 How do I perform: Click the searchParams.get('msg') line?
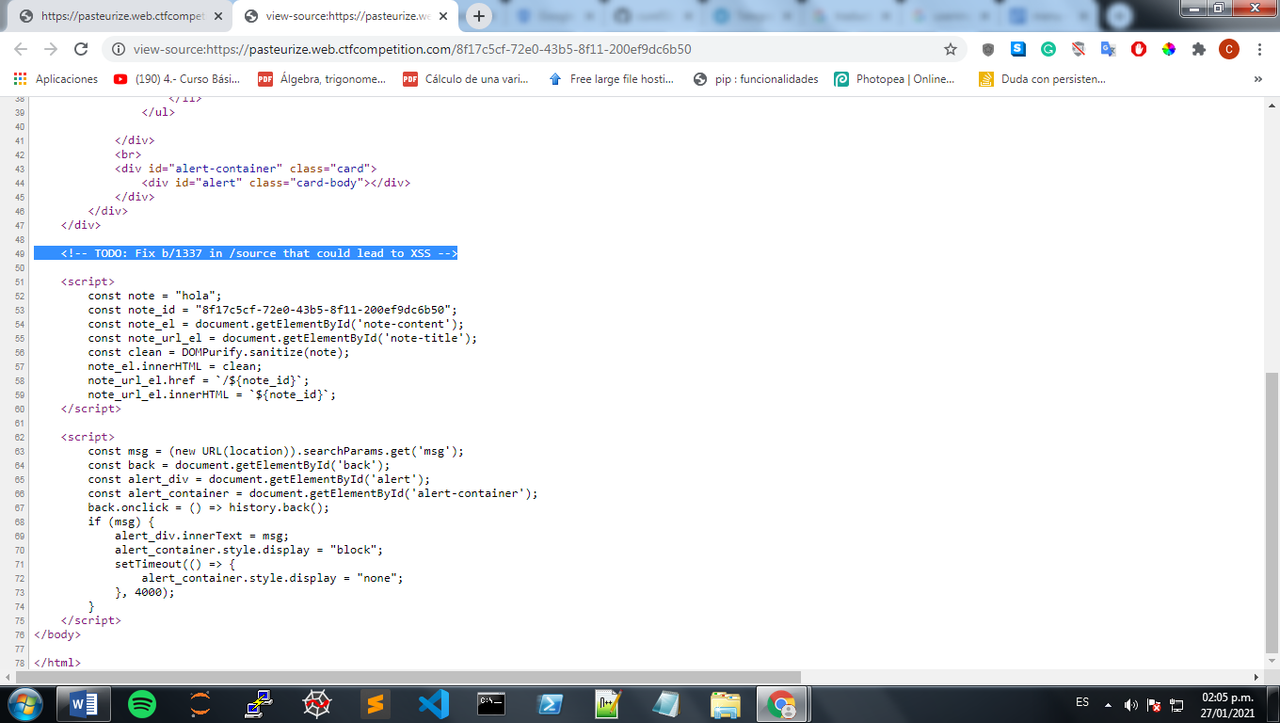coord(276,451)
